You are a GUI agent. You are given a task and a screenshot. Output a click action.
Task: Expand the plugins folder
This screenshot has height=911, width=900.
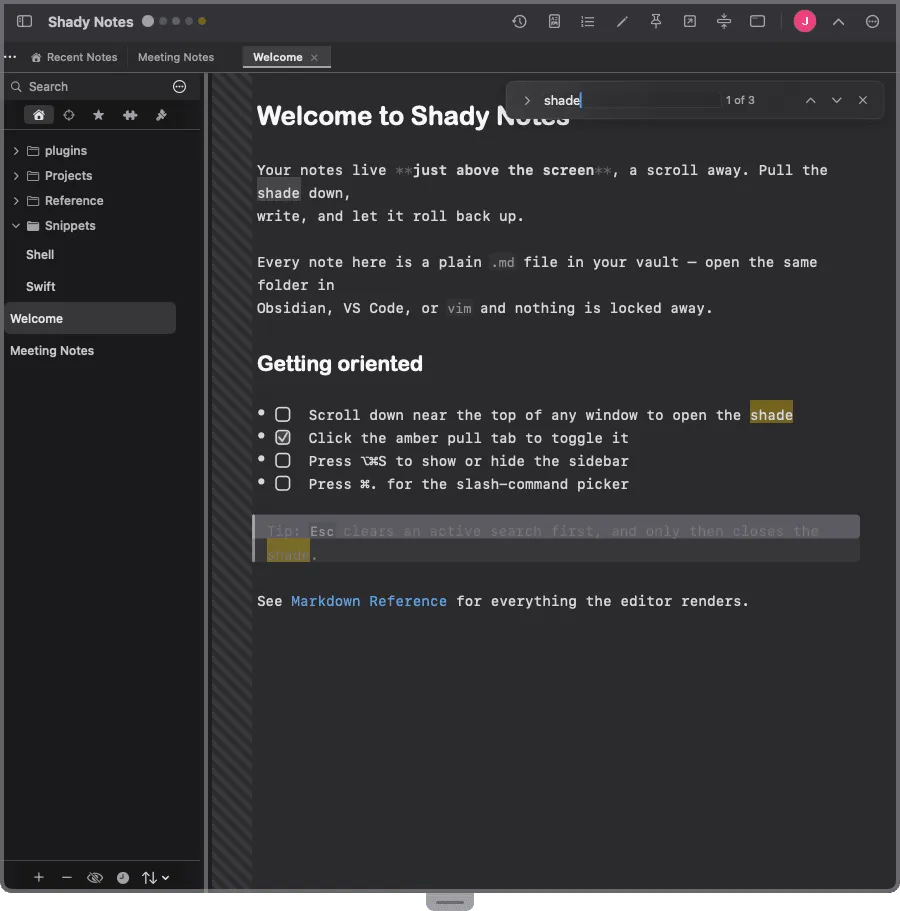(16, 151)
